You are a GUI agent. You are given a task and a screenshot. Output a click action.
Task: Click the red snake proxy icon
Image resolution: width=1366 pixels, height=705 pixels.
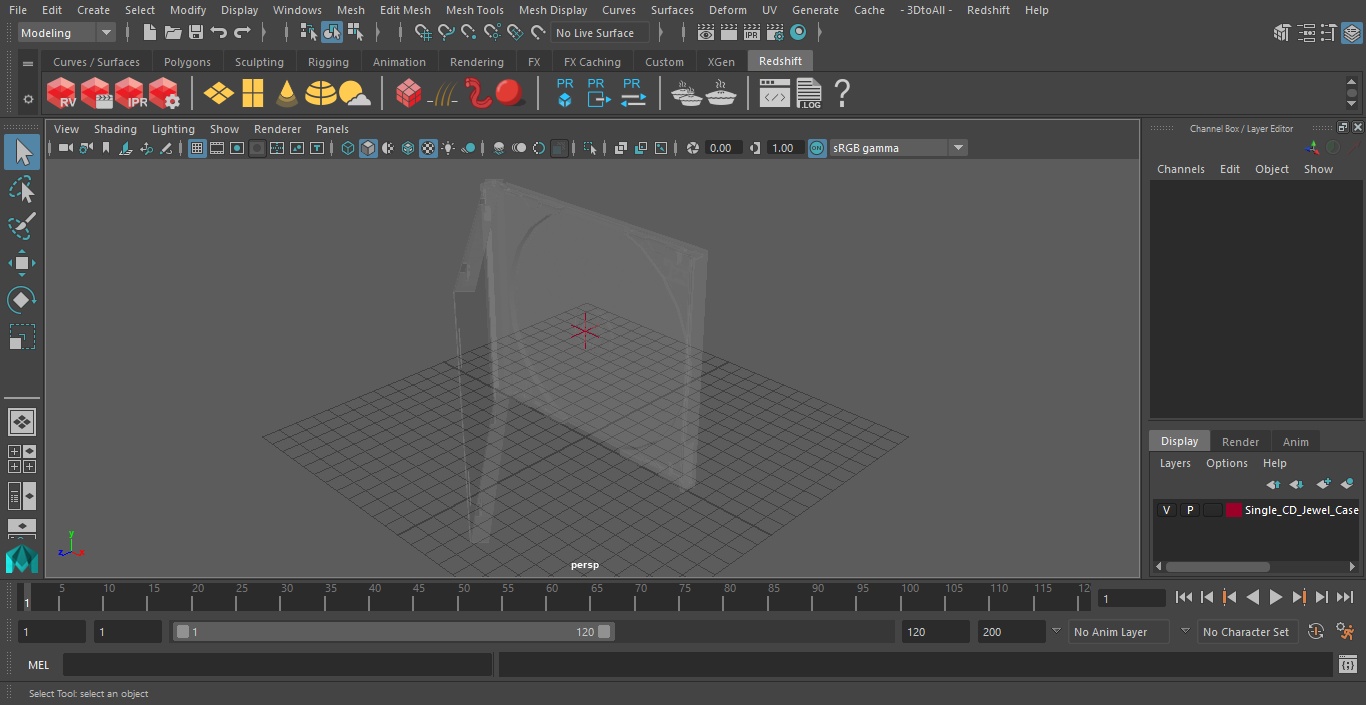pos(478,94)
